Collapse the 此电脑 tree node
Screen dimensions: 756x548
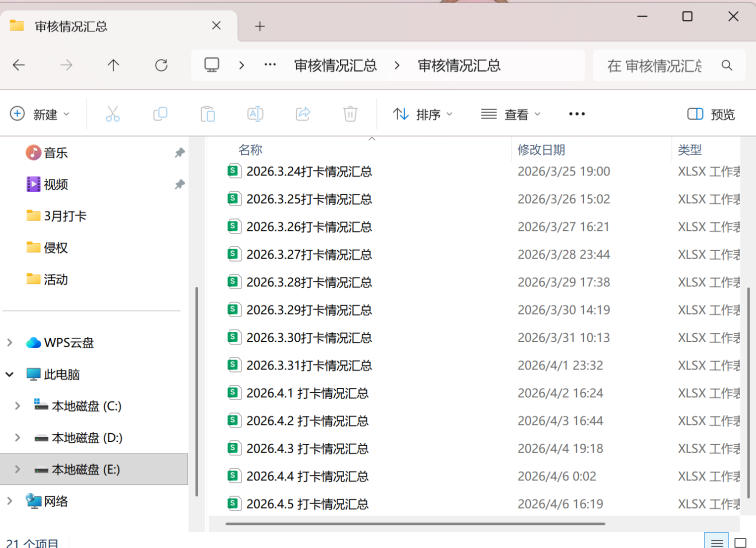(x=10, y=374)
